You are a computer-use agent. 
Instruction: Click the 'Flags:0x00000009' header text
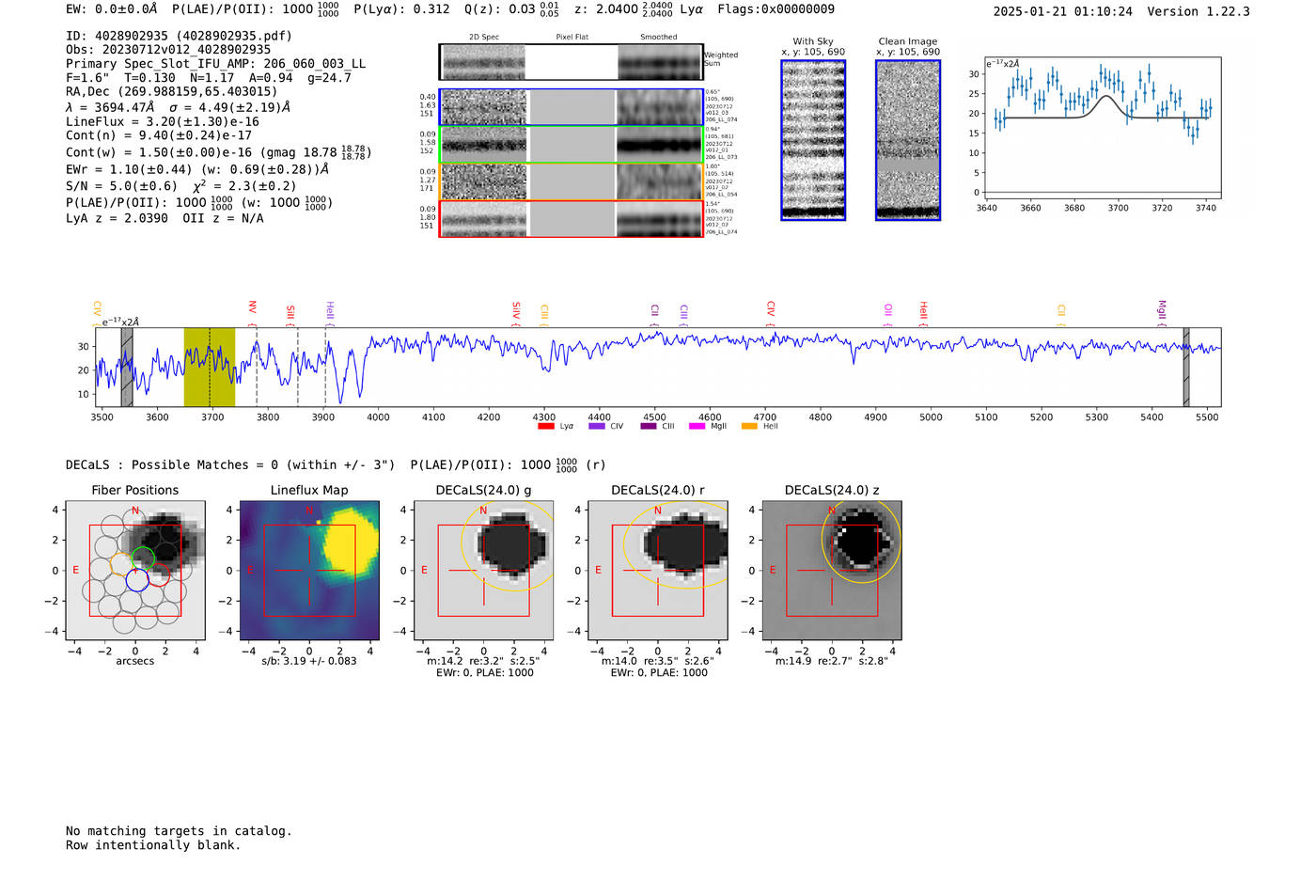775,9
